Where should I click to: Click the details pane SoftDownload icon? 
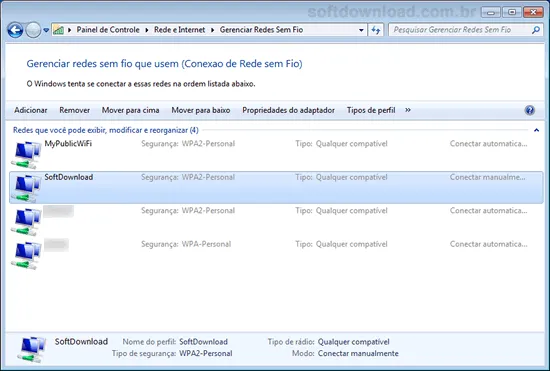click(32, 349)
